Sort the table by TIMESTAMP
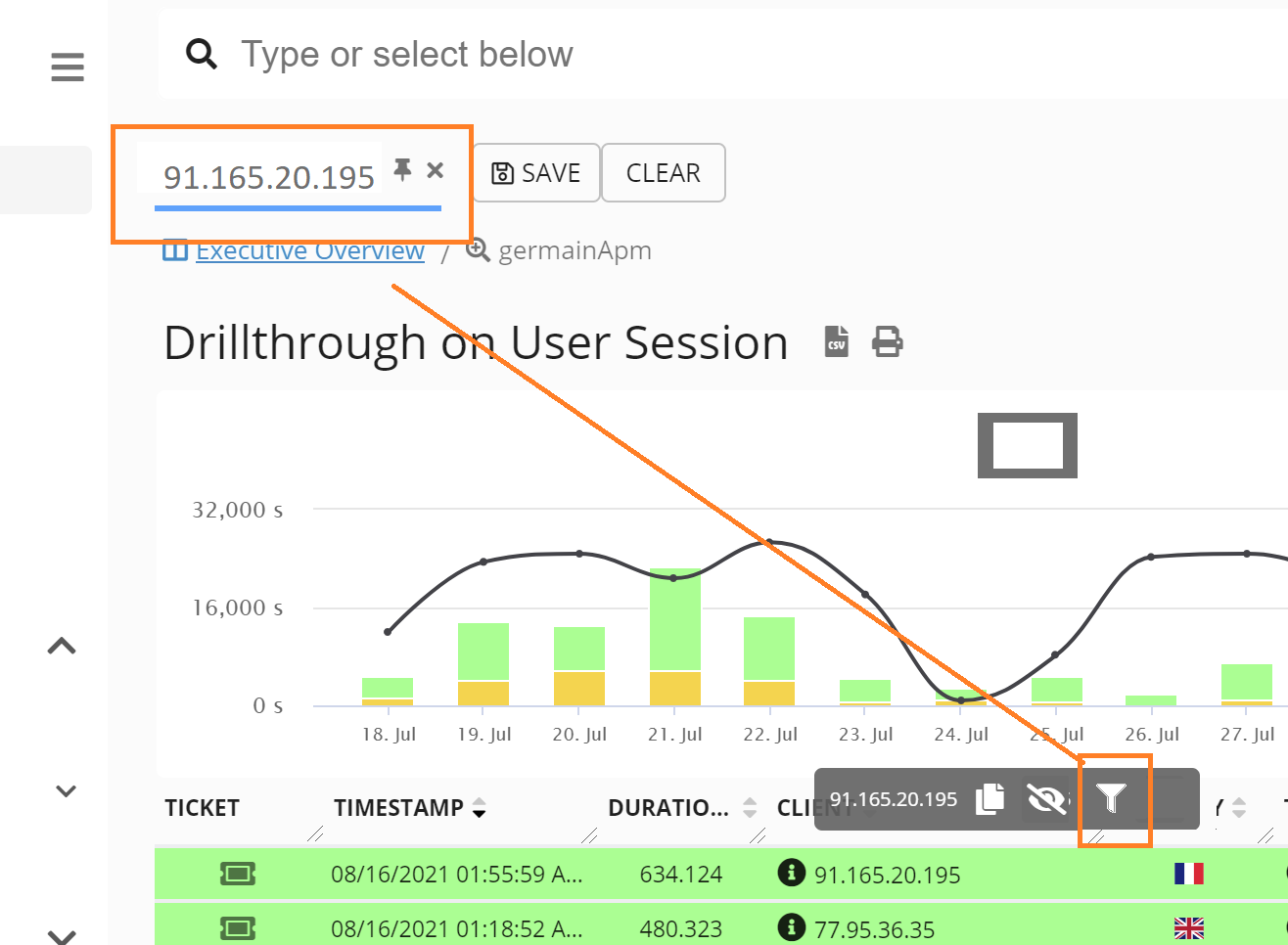The width and height of the screenshot is (1288, 945). (479, 808)
